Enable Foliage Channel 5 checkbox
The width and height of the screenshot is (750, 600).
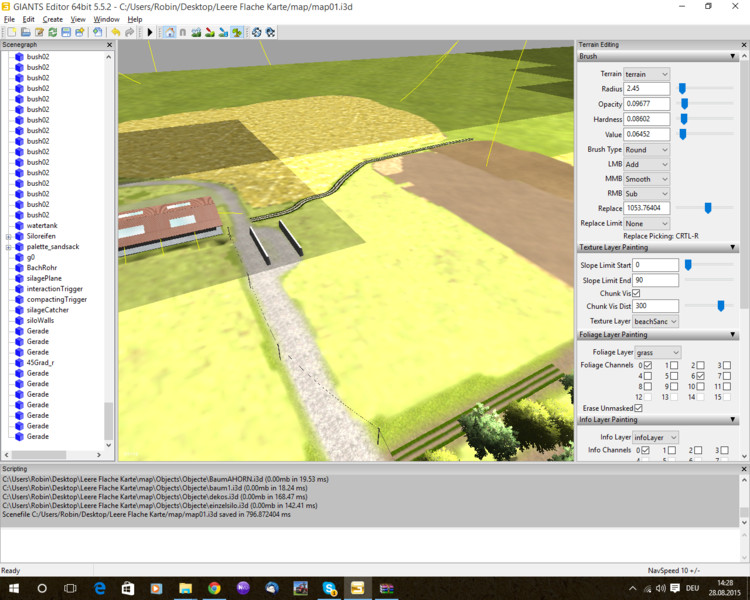(x=674, y=376)
